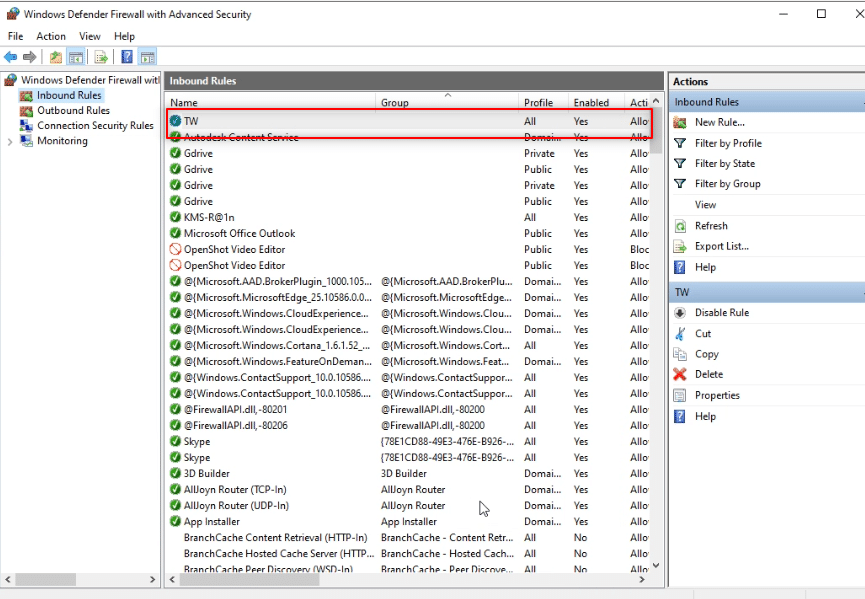Select BranchCache Content Retrieval (HTTP-In) rule
The height and width of the screenshot is (599, 865).
pos(408,537)
